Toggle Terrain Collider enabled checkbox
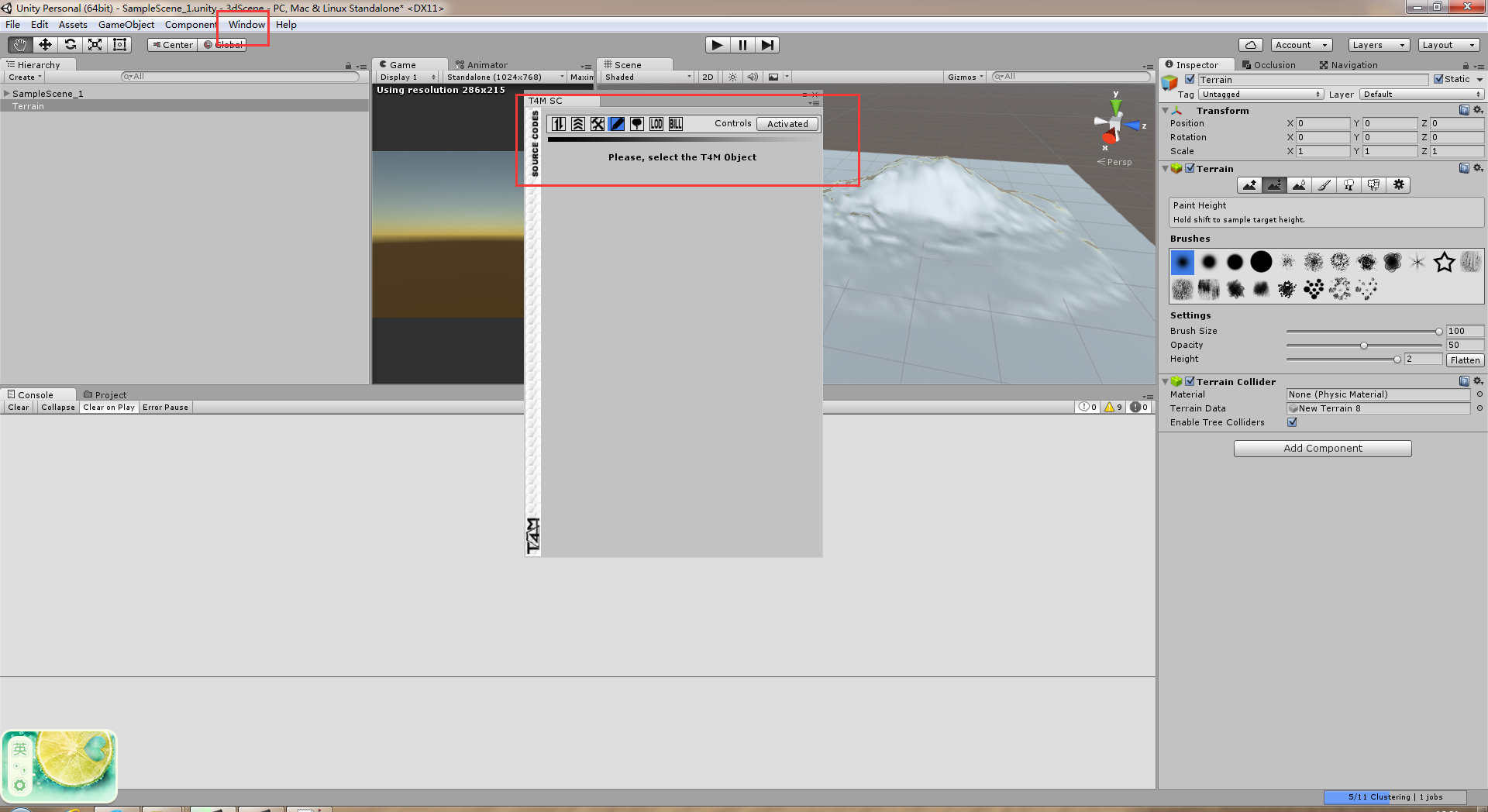Viewport: 1488px width, 812px height. (x=1190, y=381)
